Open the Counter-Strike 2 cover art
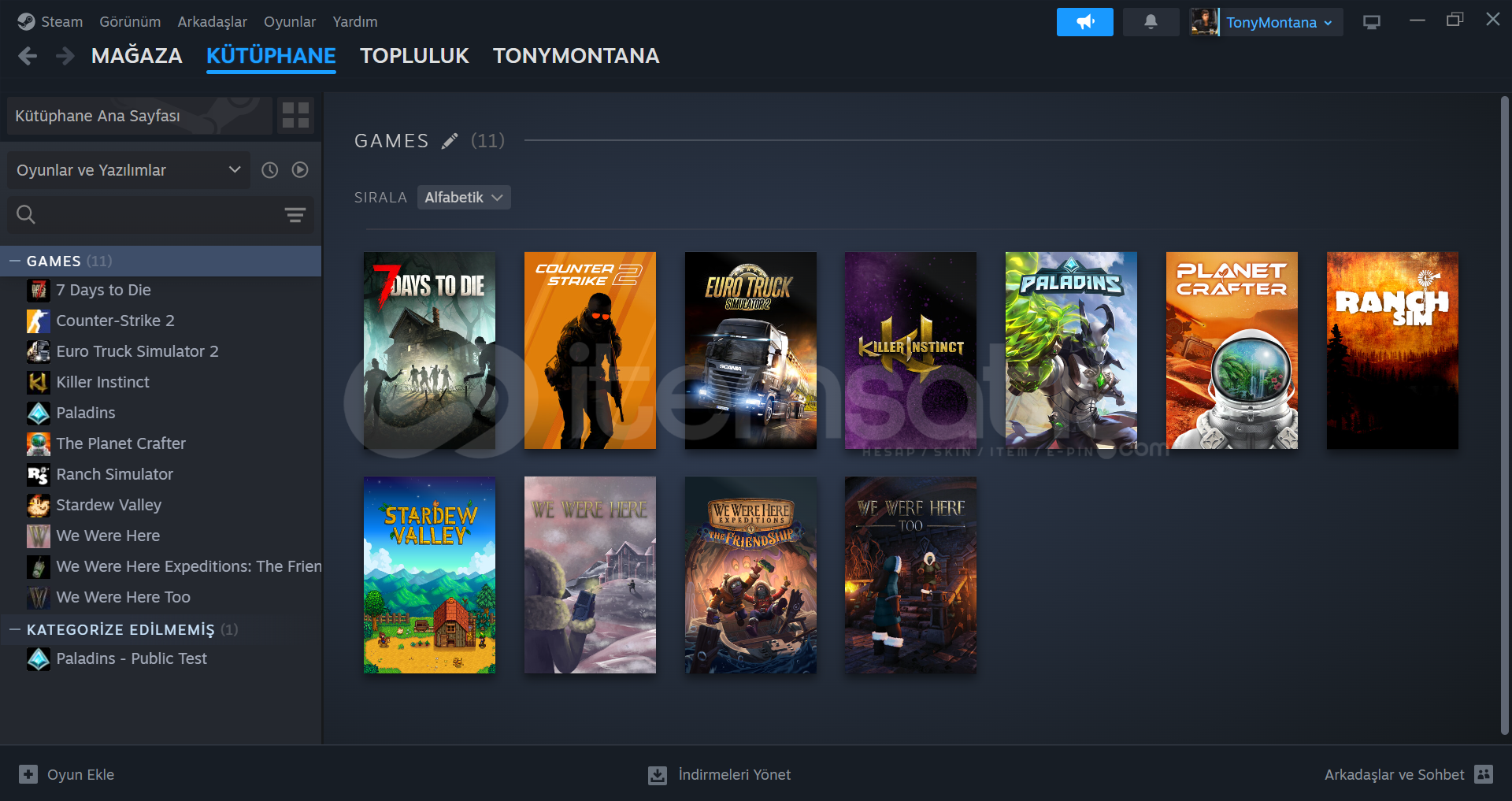1512x801 pixels. pos(590,350)
